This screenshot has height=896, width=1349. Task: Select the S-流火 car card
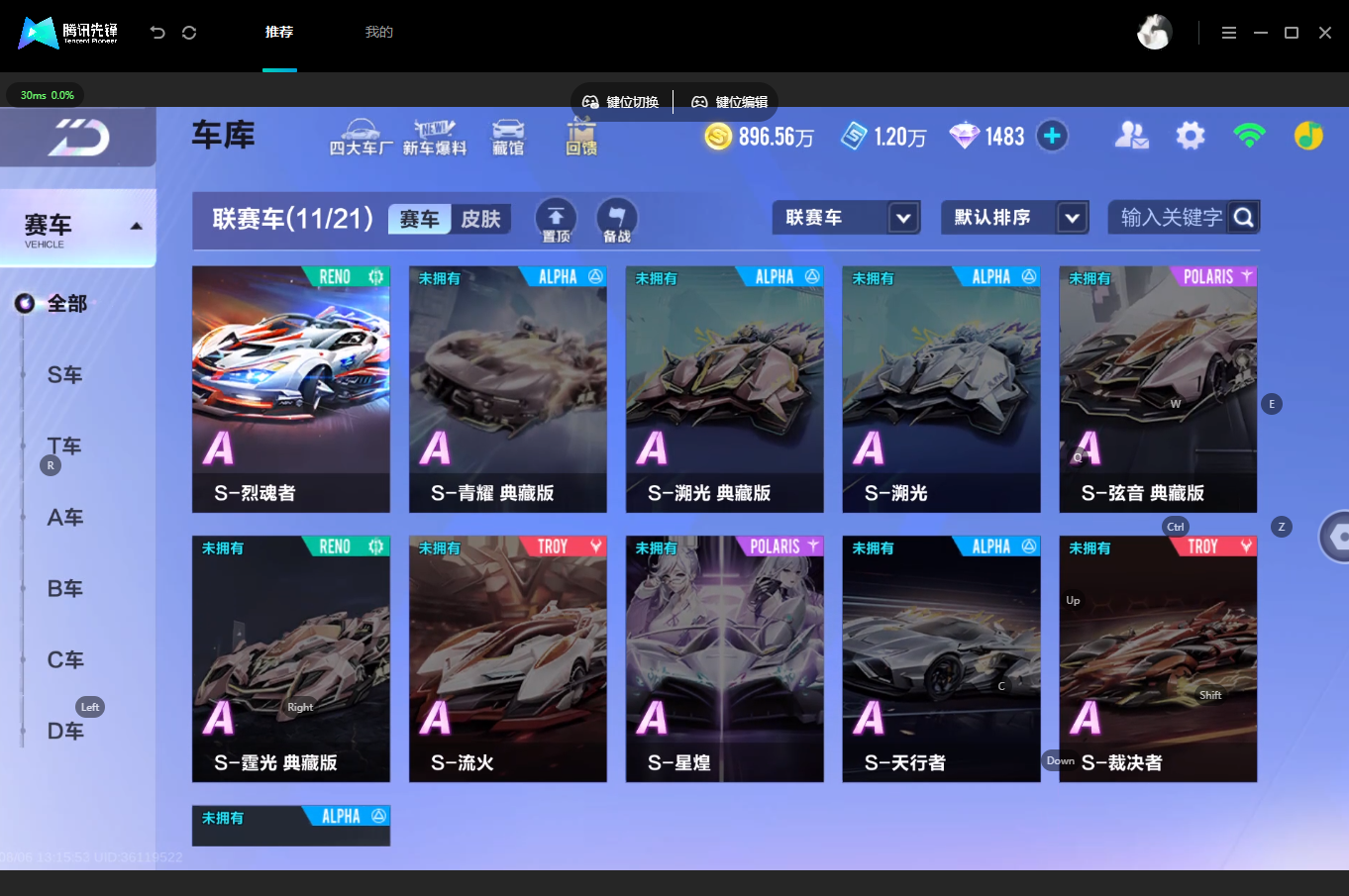(x=508, y=659)
